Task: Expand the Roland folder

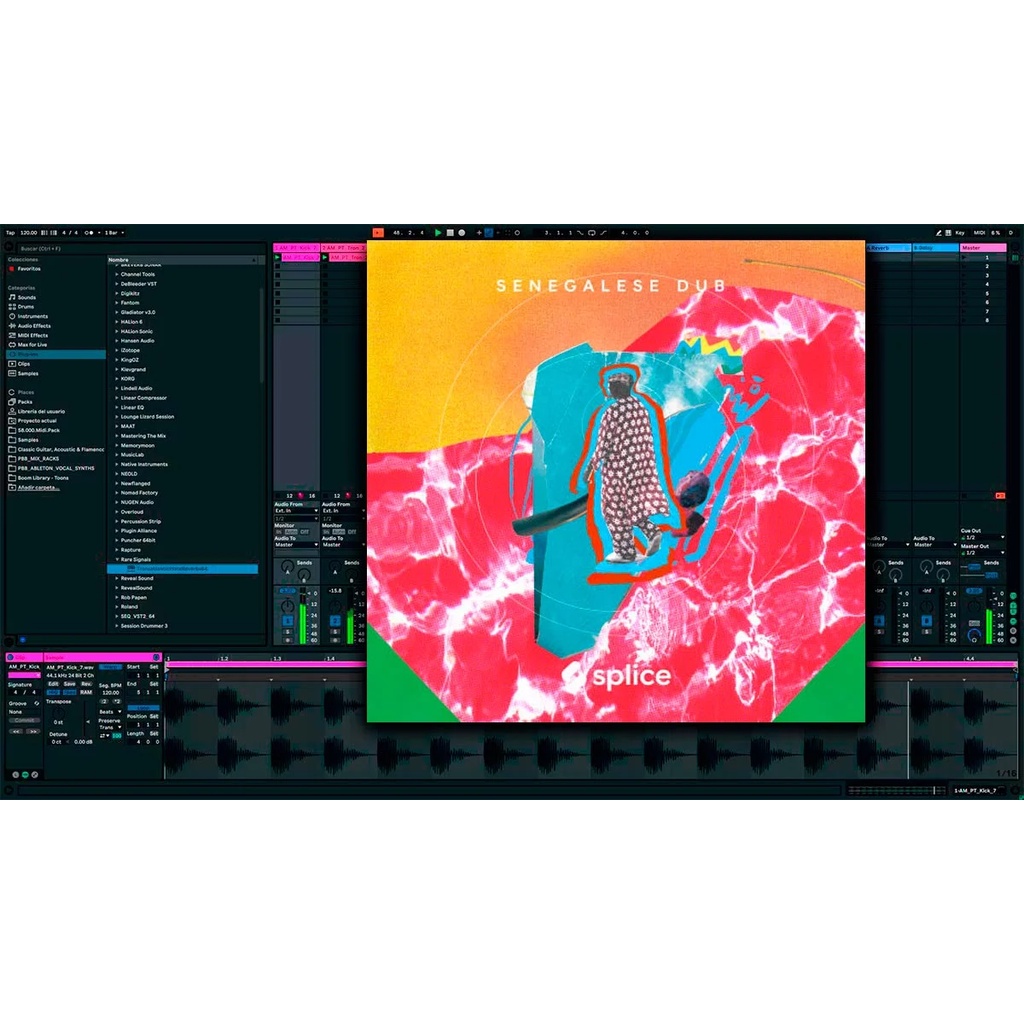Action: click(x=117, y=607)
